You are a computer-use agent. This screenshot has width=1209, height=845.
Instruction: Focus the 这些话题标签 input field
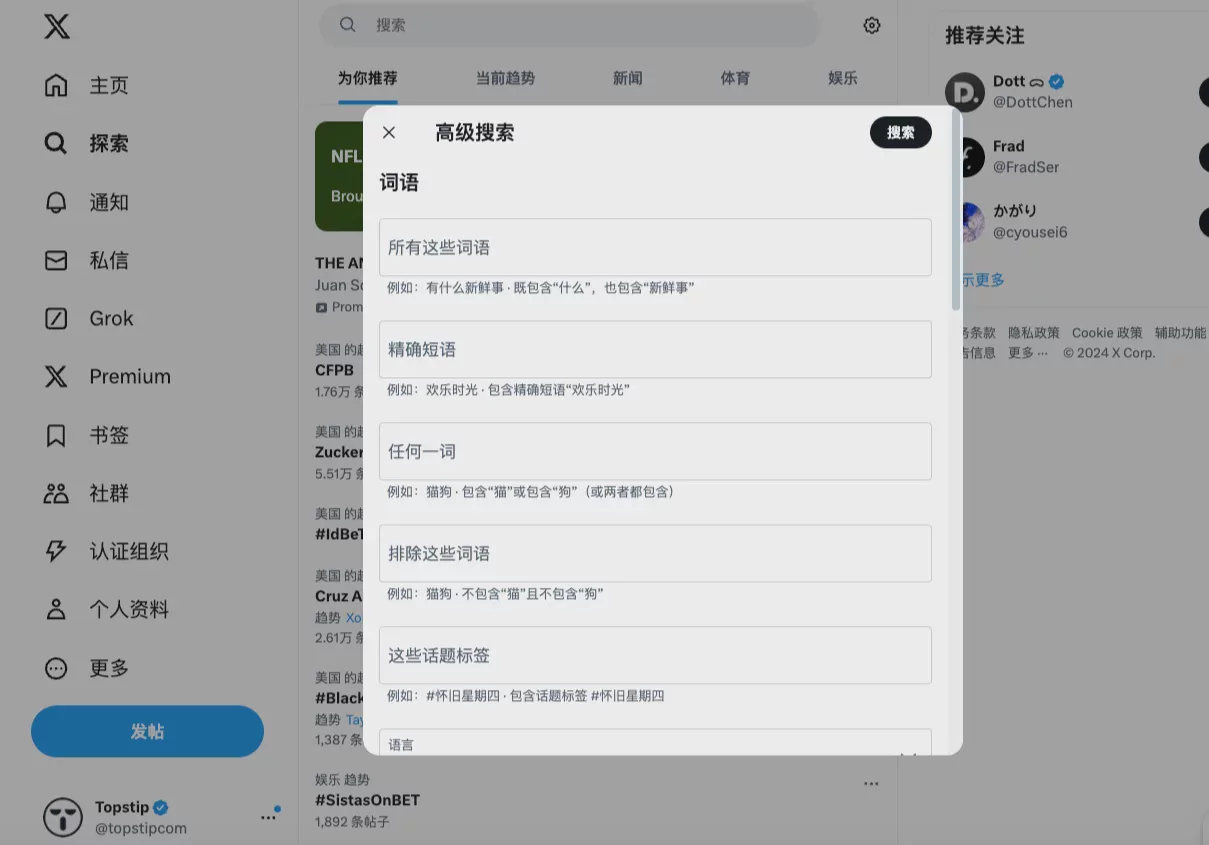[x=655, y=655]
